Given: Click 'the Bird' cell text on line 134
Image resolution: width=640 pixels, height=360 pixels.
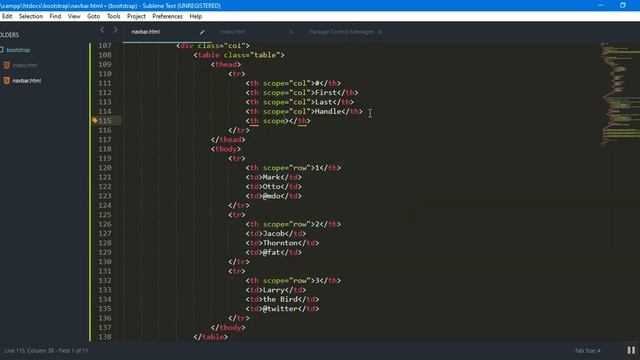Looking at the screenshot, I should tap(280, 299).
